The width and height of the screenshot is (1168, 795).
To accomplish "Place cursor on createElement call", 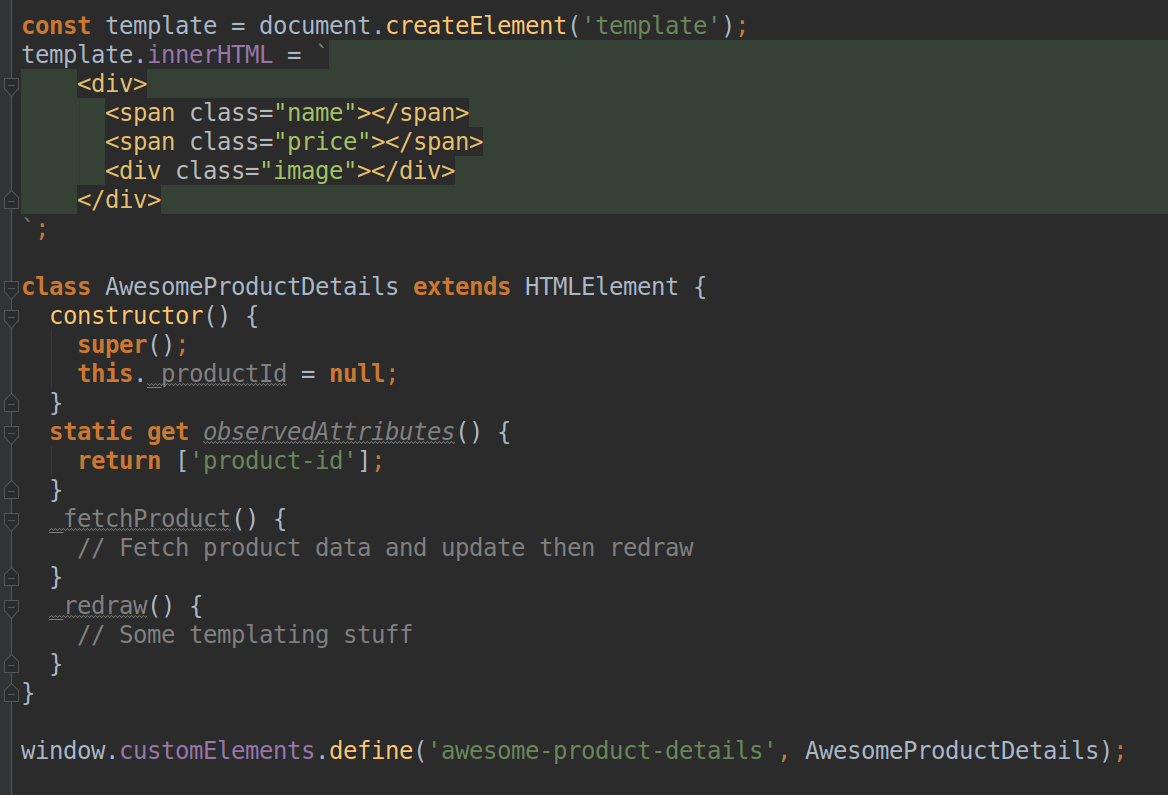I will click(x=476, y=25).
